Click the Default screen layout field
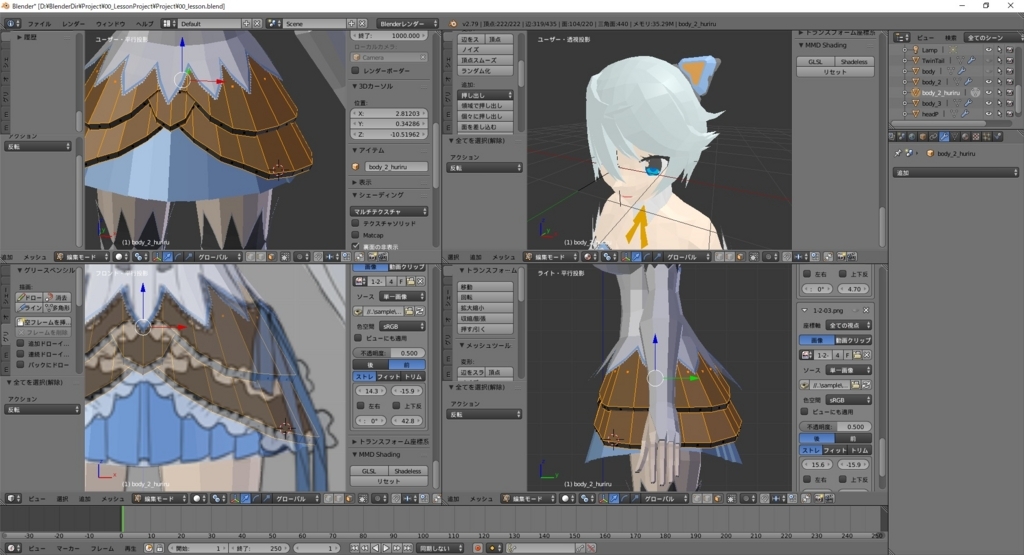 tap(209, 24)
